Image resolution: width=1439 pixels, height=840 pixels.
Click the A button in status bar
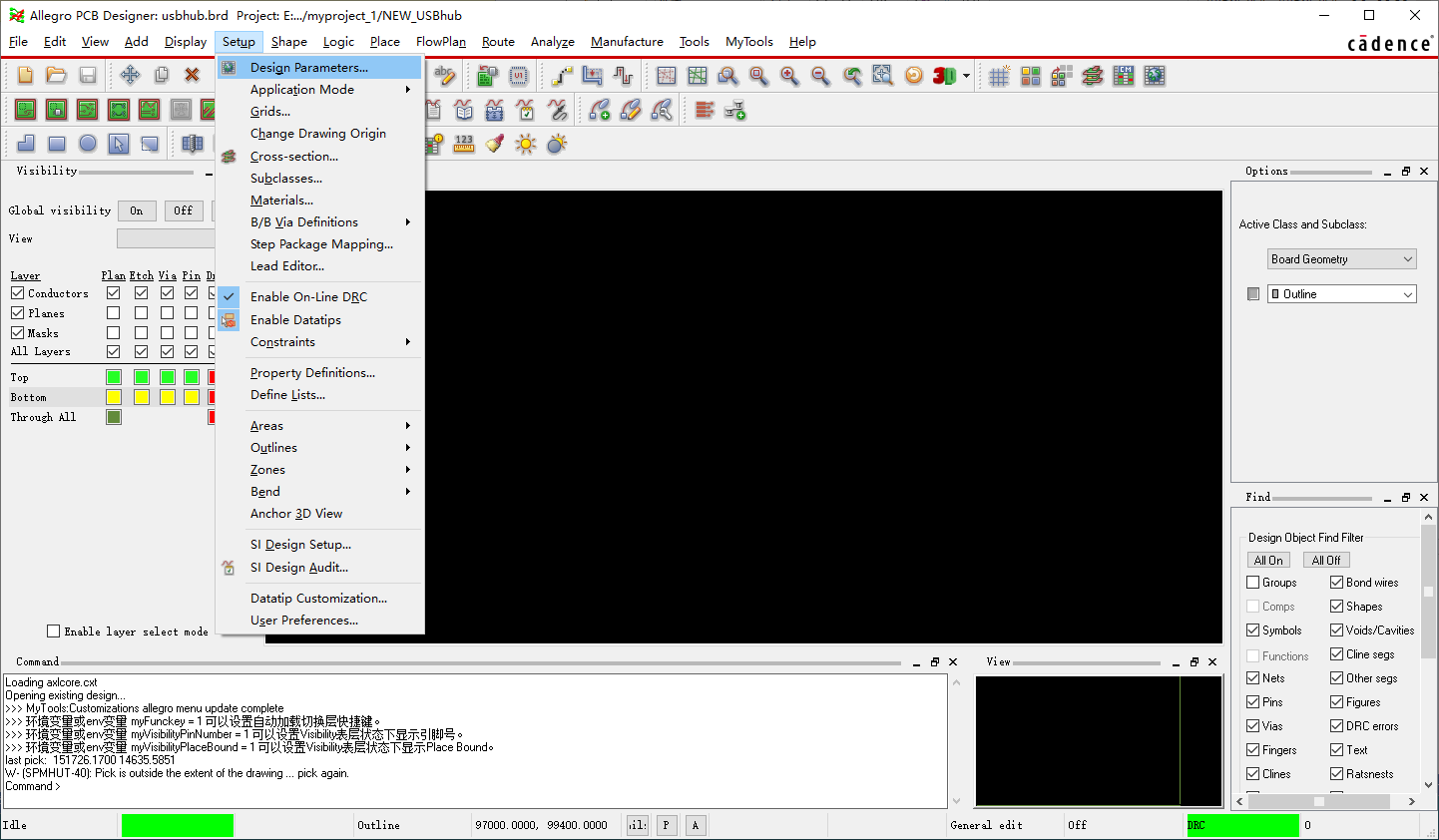click(x=696, y=825)
